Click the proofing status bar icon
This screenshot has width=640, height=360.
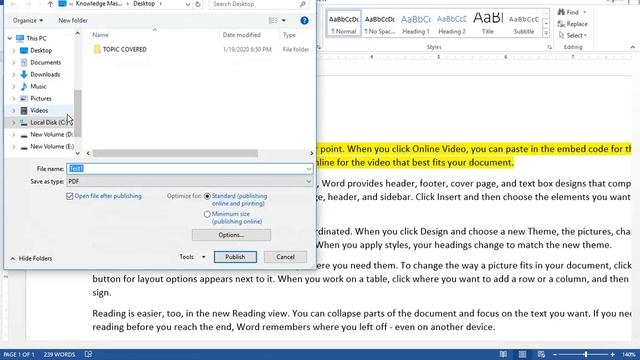pos(88,354)
